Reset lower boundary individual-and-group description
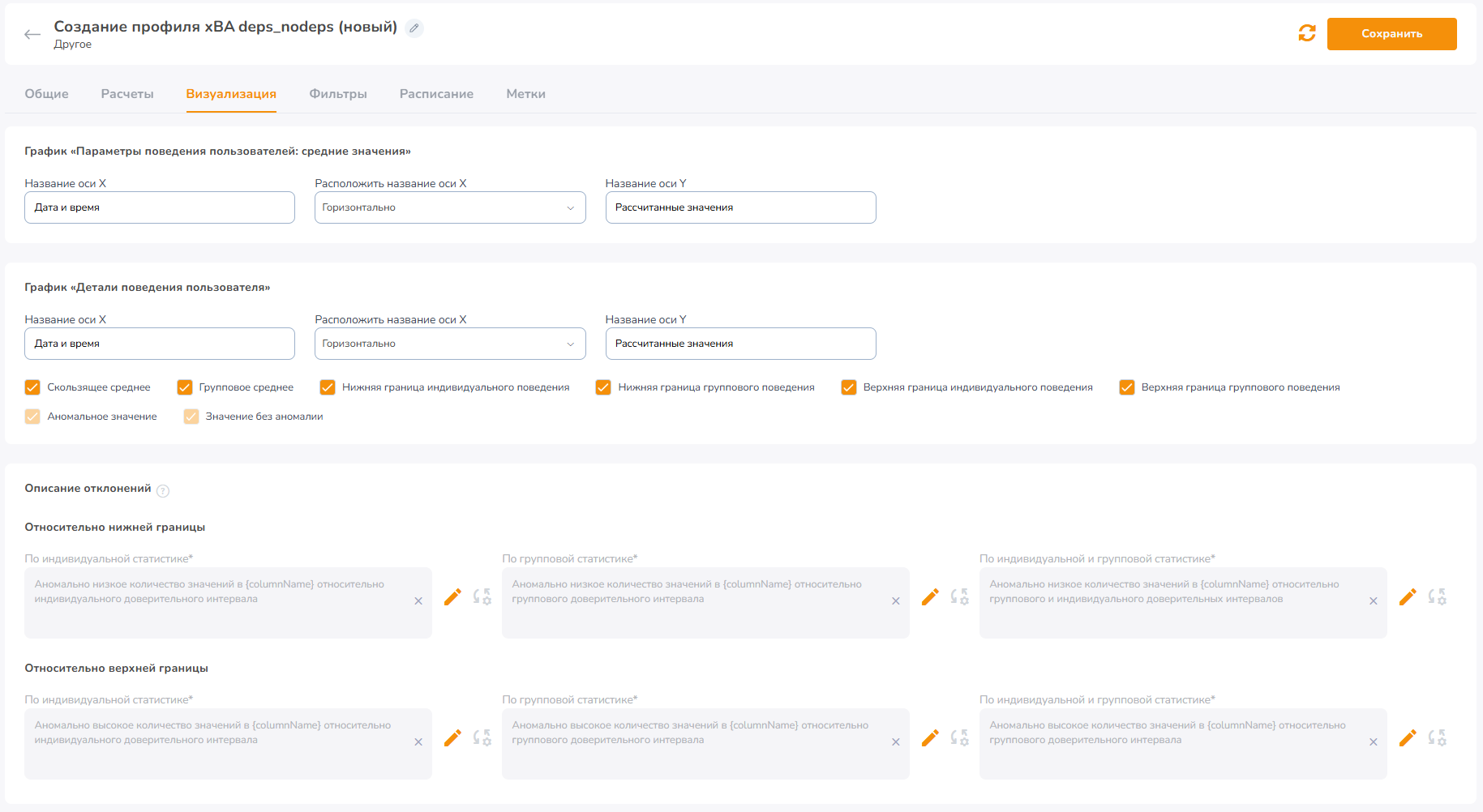This screenshot has height=812, width=1483. pyautogui.click(x=1438, y=597)
